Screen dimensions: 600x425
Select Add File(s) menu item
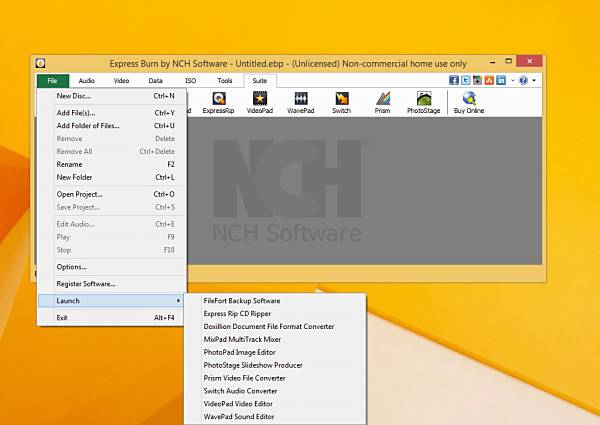pyautogui.click(x=113, y=113)
